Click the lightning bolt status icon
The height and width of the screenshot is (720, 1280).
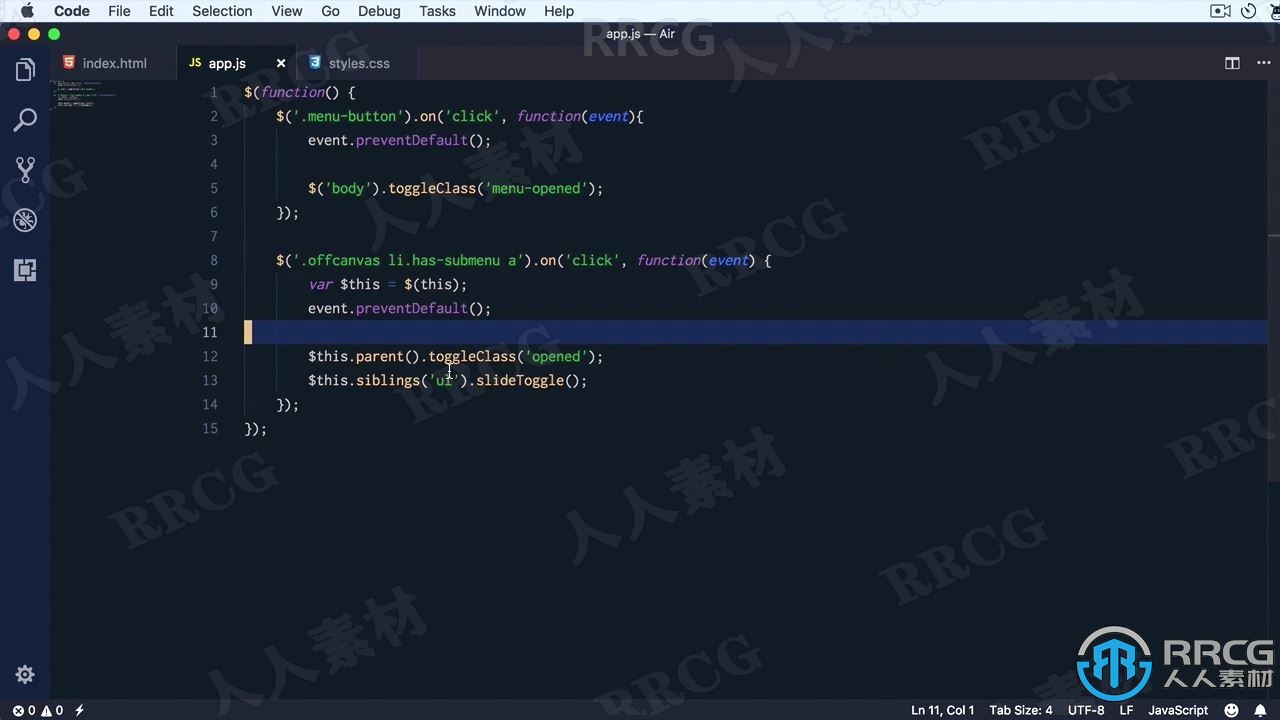click(79, 710)
